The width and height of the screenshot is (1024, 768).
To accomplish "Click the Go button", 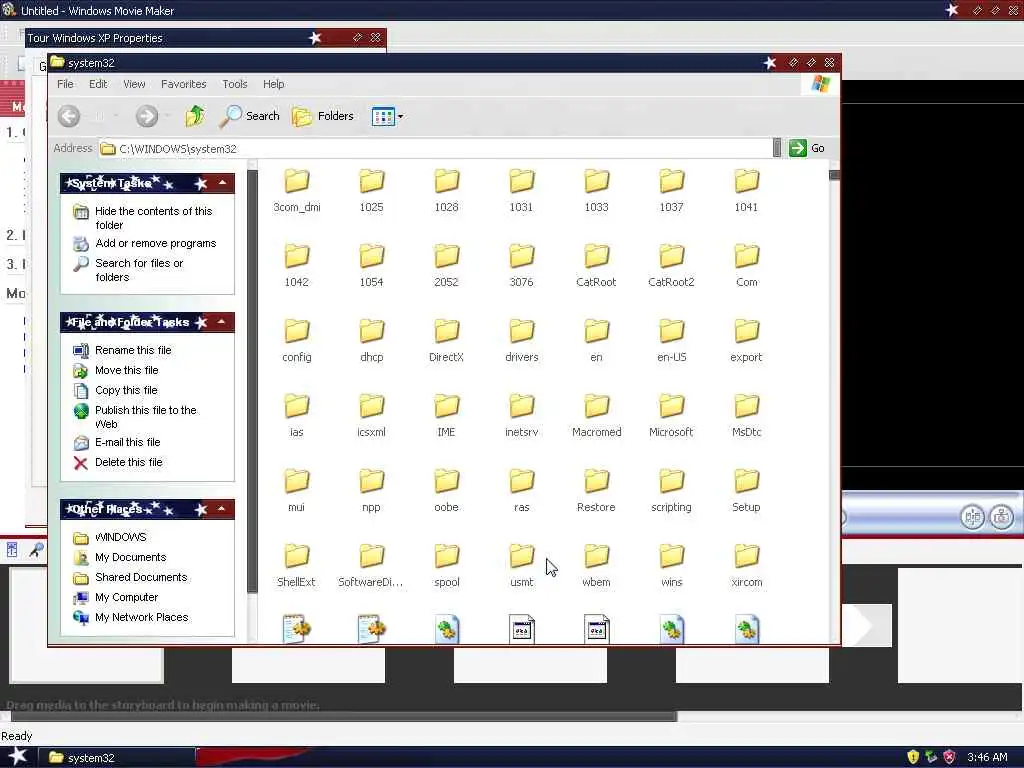I will 807,148.
